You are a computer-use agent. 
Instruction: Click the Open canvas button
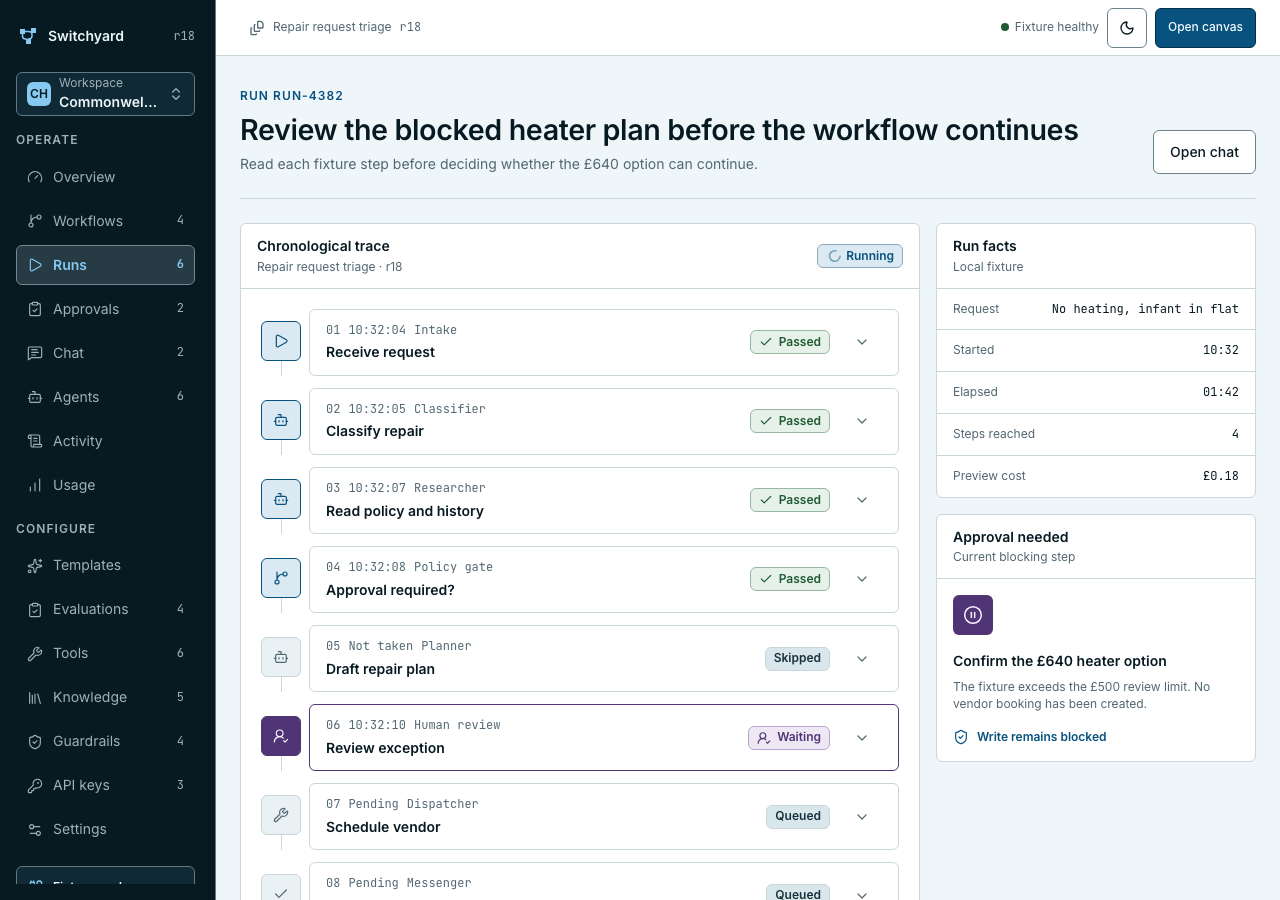(1205, 28)
